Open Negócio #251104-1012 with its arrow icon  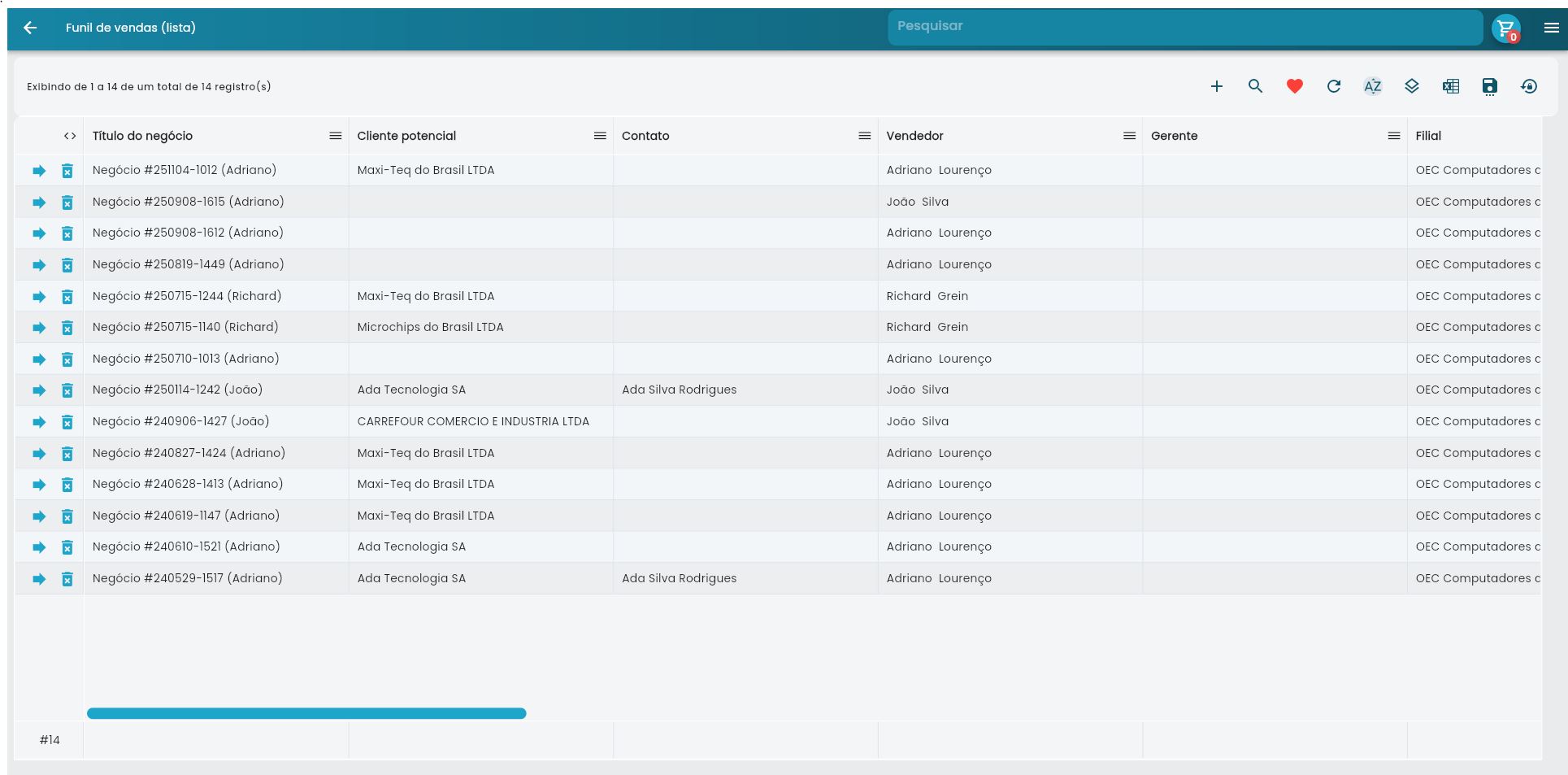(37, 170)
